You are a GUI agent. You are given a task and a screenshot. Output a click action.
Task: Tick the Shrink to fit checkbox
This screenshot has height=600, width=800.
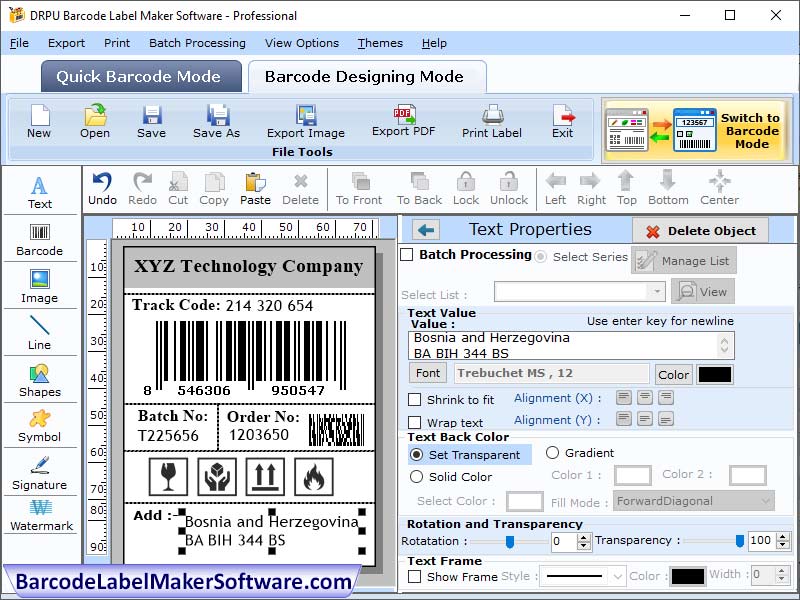[x=415, y=400]
